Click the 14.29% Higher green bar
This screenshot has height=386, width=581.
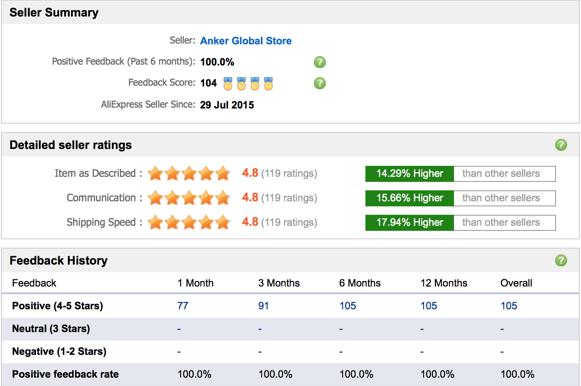pyautogui.click(x=409, y=174)
